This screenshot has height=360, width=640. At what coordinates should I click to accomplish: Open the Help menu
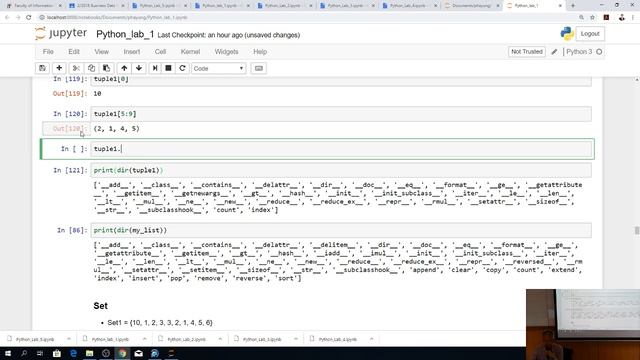pos(260,52)
